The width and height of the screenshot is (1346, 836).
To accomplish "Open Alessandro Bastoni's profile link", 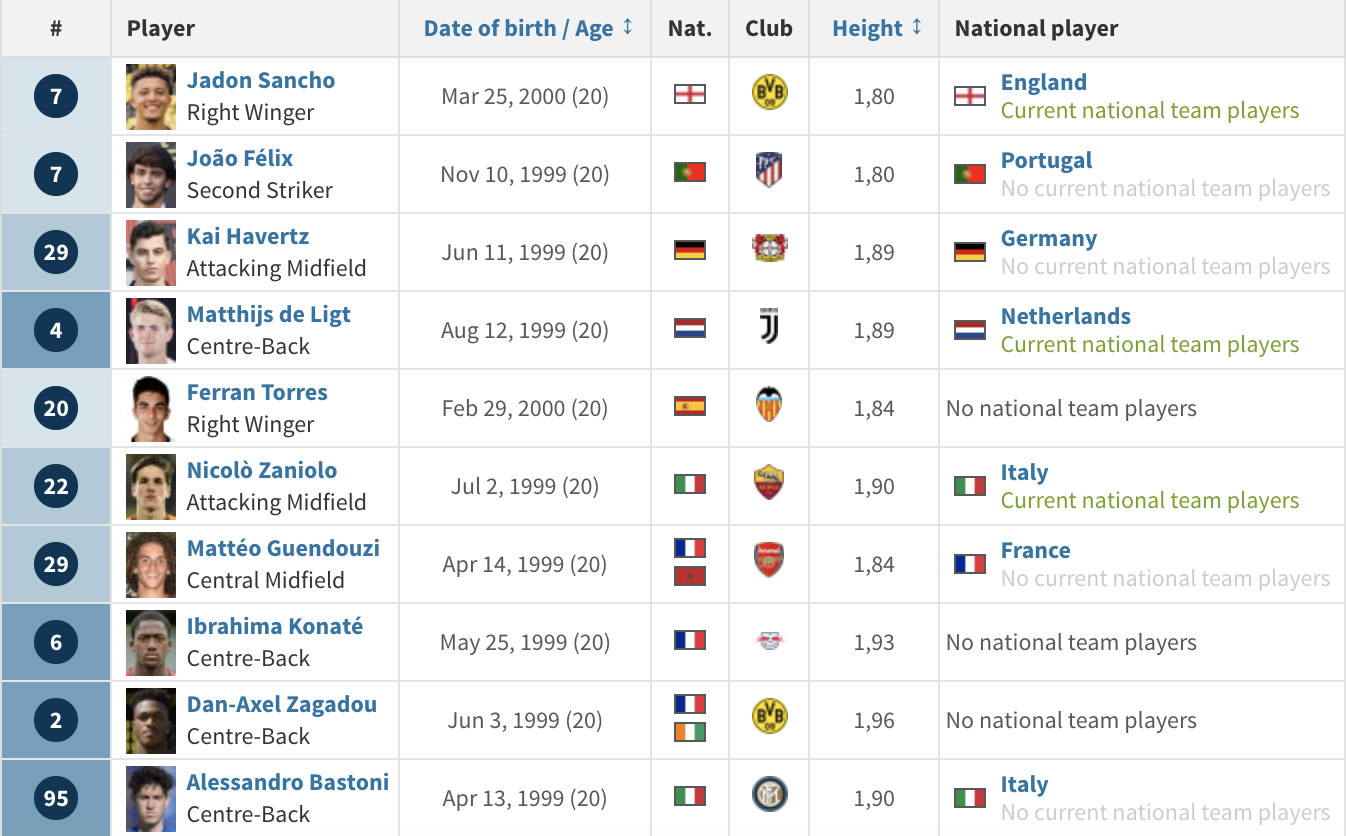I will (288, 782).
